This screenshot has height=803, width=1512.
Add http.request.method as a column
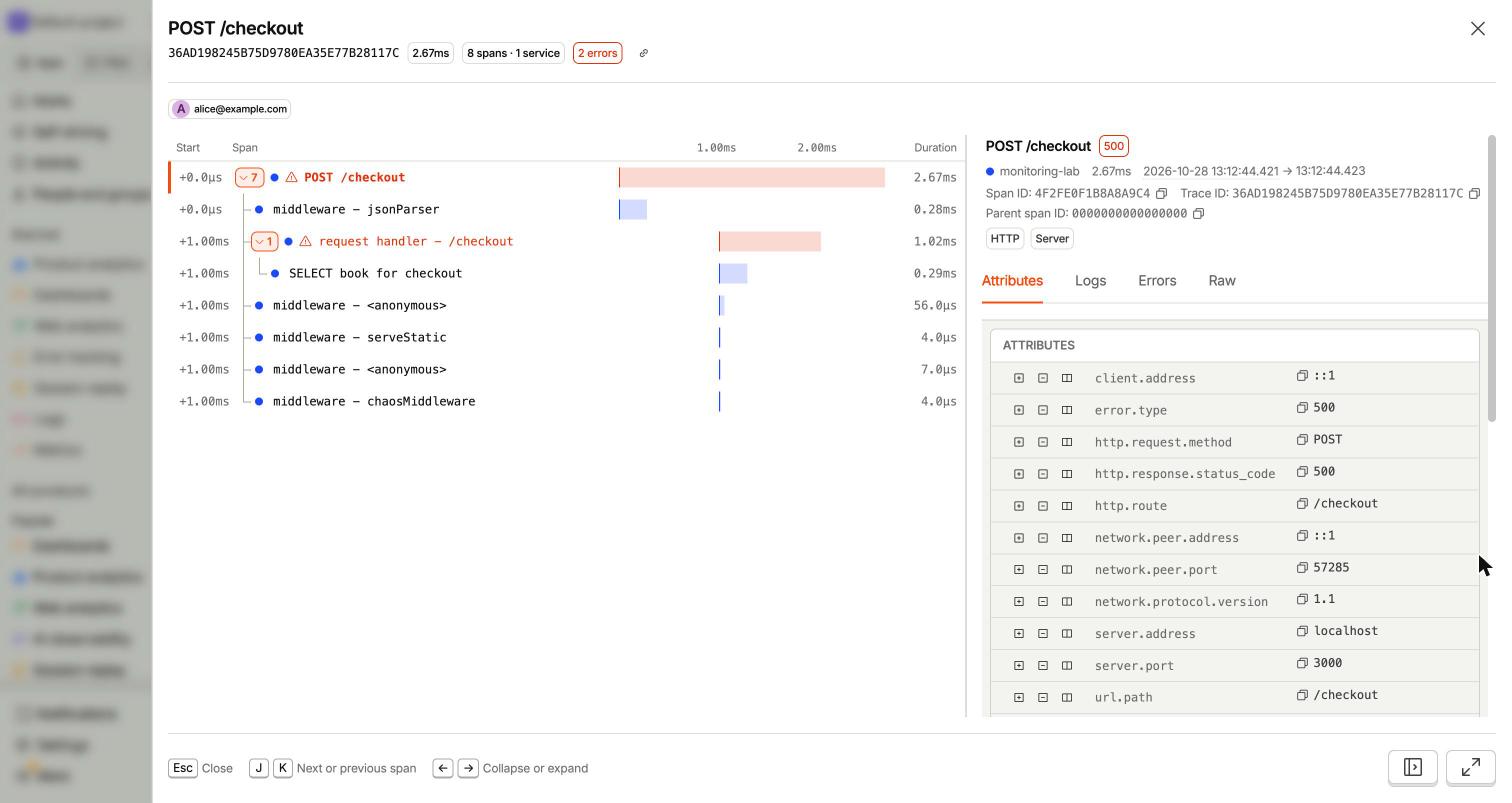pos(1067,442)
